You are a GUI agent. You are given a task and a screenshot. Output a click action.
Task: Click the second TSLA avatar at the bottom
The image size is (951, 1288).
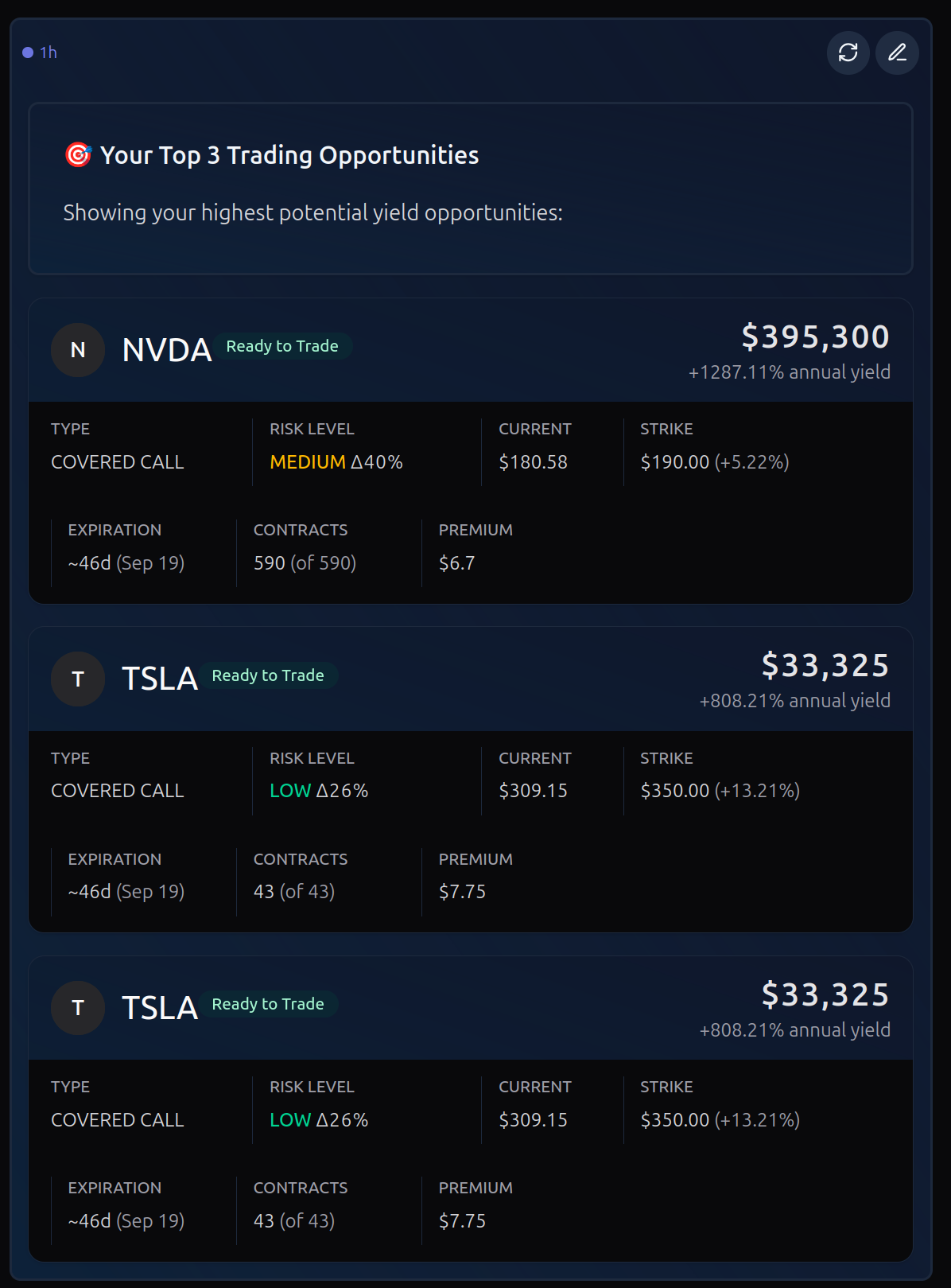(78, 1008)
